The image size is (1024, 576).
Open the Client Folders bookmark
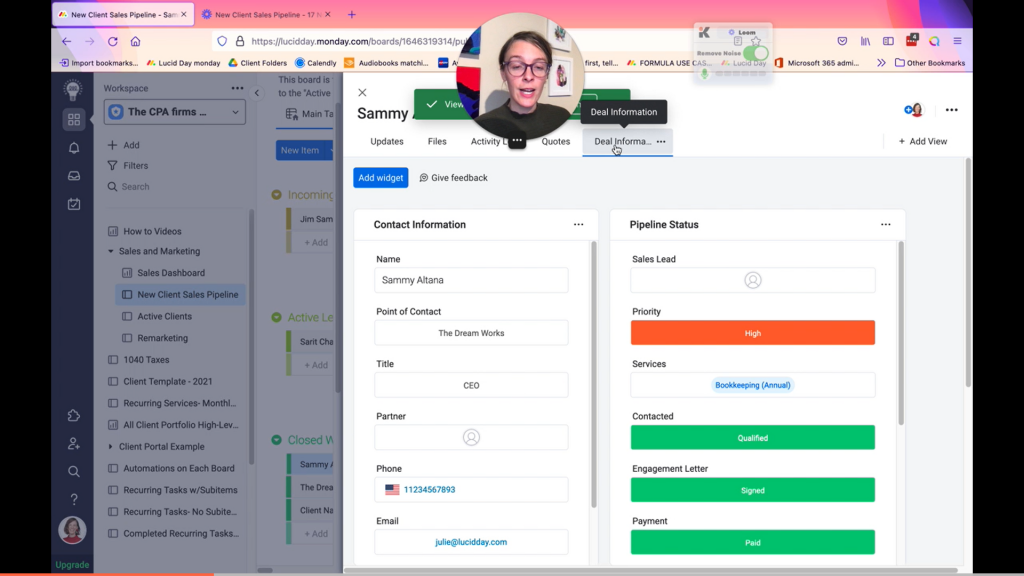pos(257,63)
